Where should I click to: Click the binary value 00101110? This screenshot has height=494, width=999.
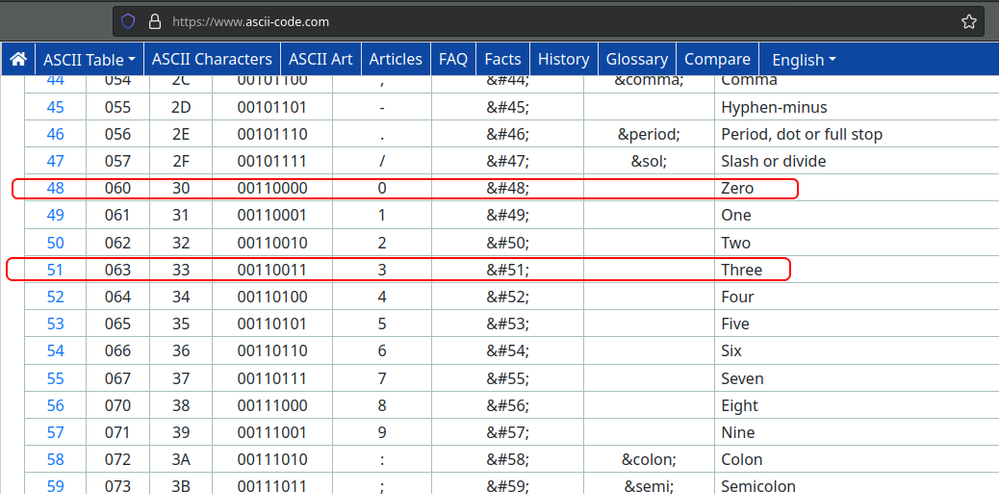pyautogui.click(x=272, y=134)
